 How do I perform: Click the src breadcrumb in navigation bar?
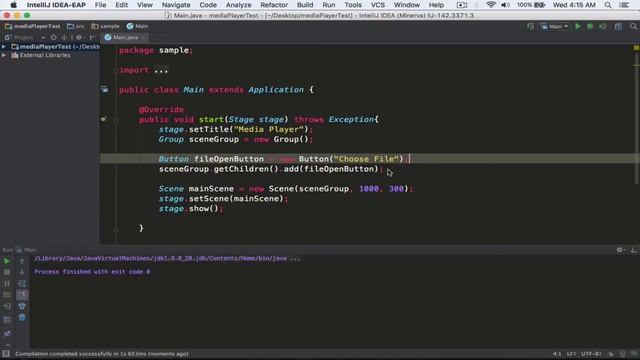(76, 26)
